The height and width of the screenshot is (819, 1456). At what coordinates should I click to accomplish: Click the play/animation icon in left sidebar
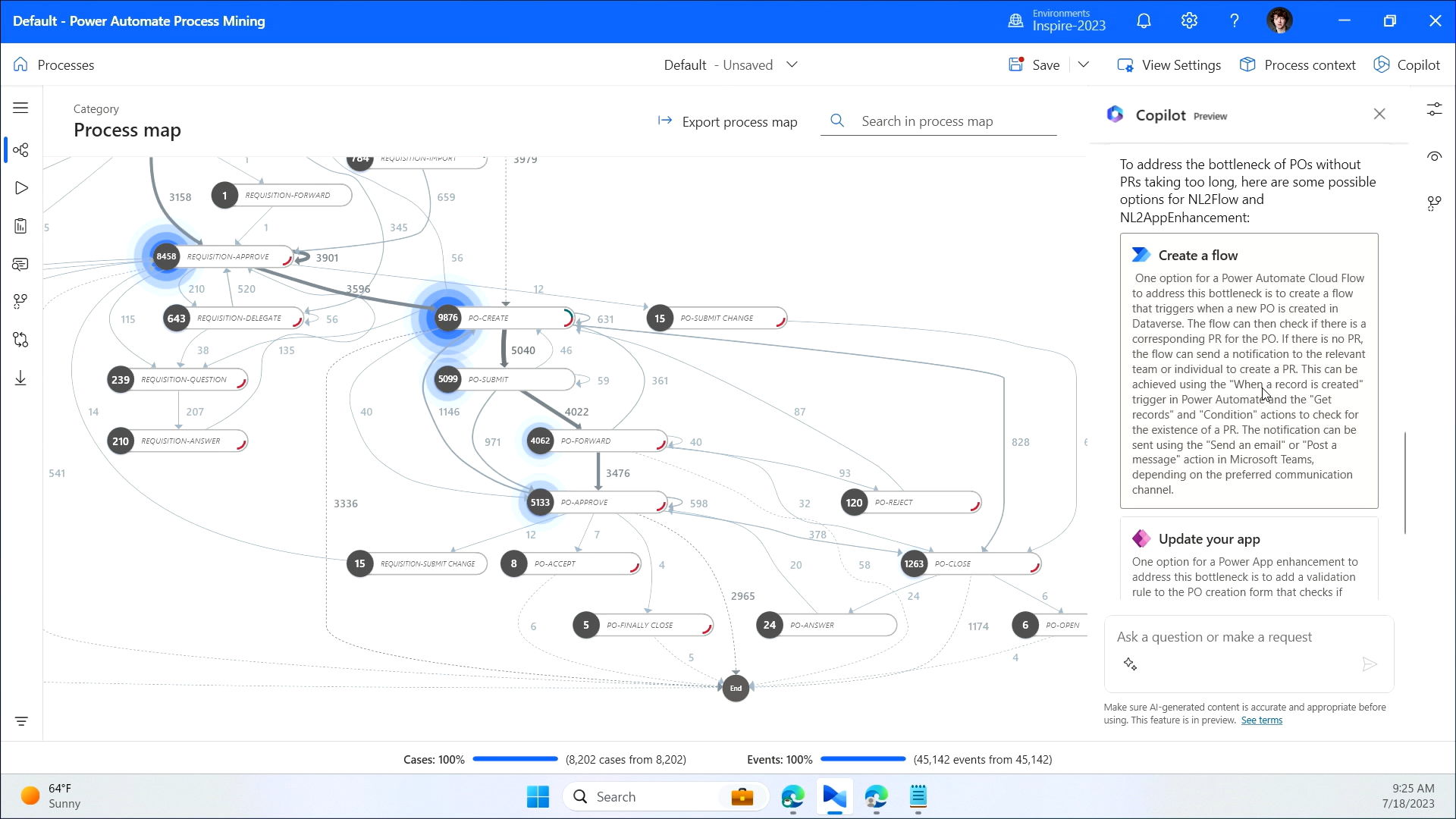[20, 188]
